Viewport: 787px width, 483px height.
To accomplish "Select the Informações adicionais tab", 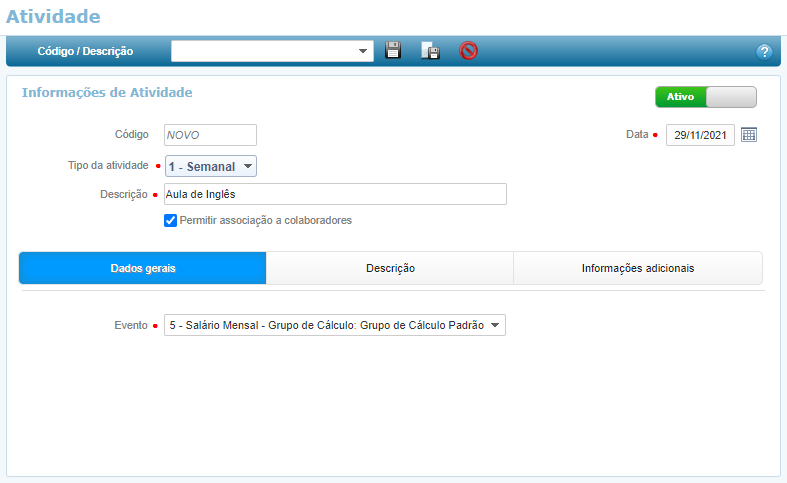I will tap(637, 268).
